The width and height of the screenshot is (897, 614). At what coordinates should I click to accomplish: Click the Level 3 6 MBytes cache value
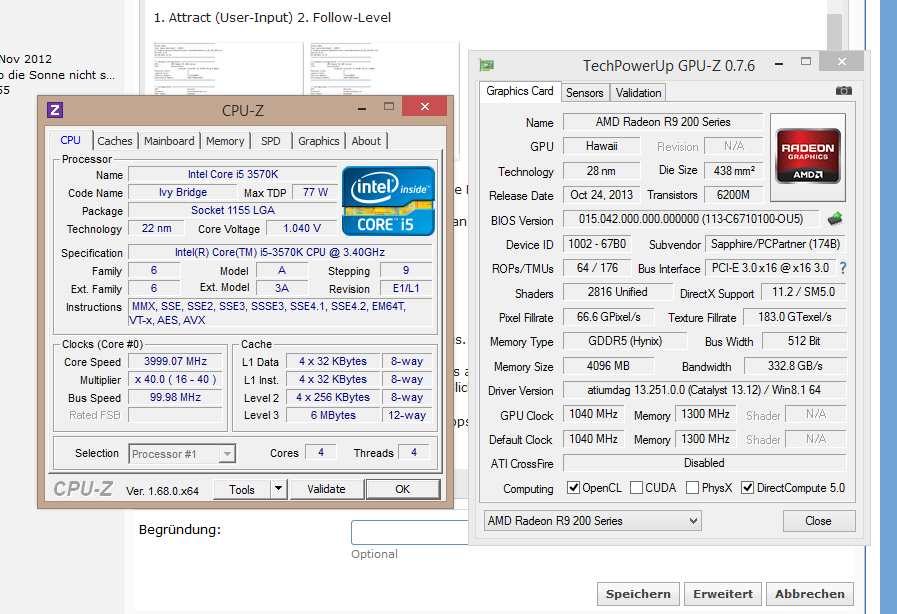click(334, 415)
